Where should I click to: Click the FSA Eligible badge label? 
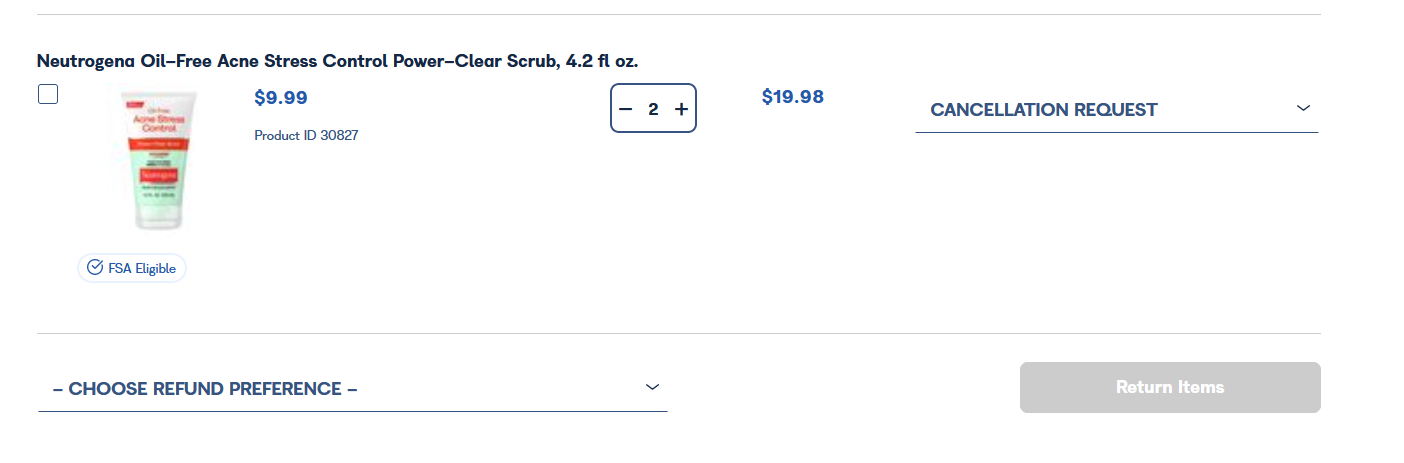point(142,268)
